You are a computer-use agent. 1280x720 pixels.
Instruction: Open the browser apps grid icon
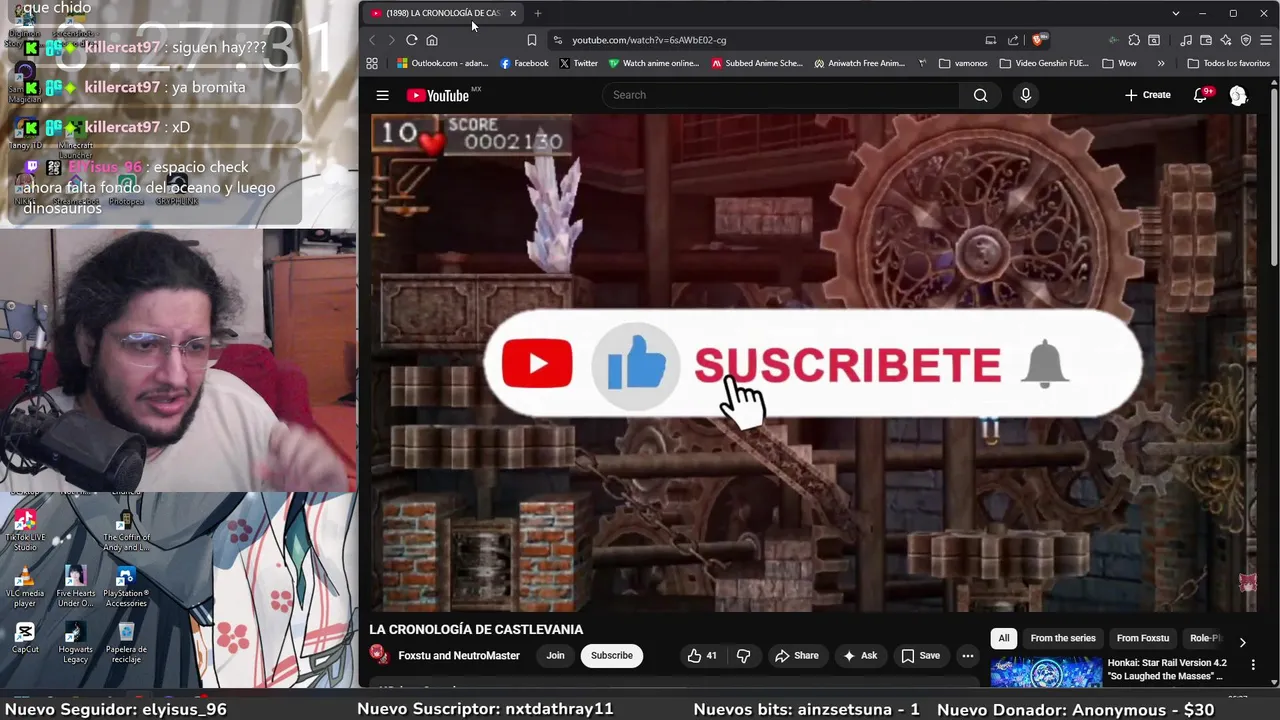(372, 63)
